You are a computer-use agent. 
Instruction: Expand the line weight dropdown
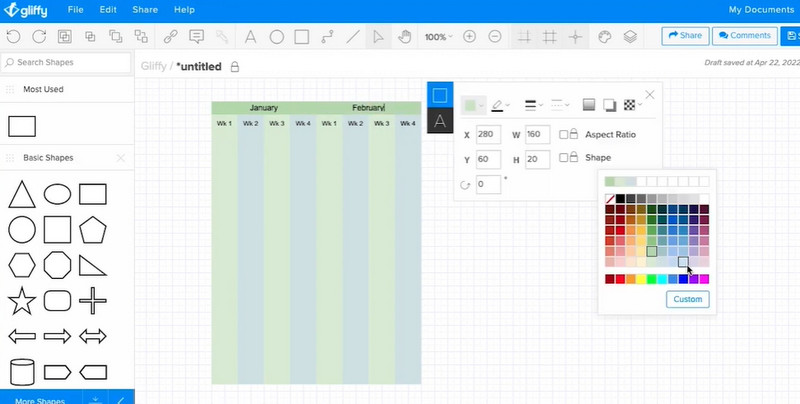click(x=534, y=105)
